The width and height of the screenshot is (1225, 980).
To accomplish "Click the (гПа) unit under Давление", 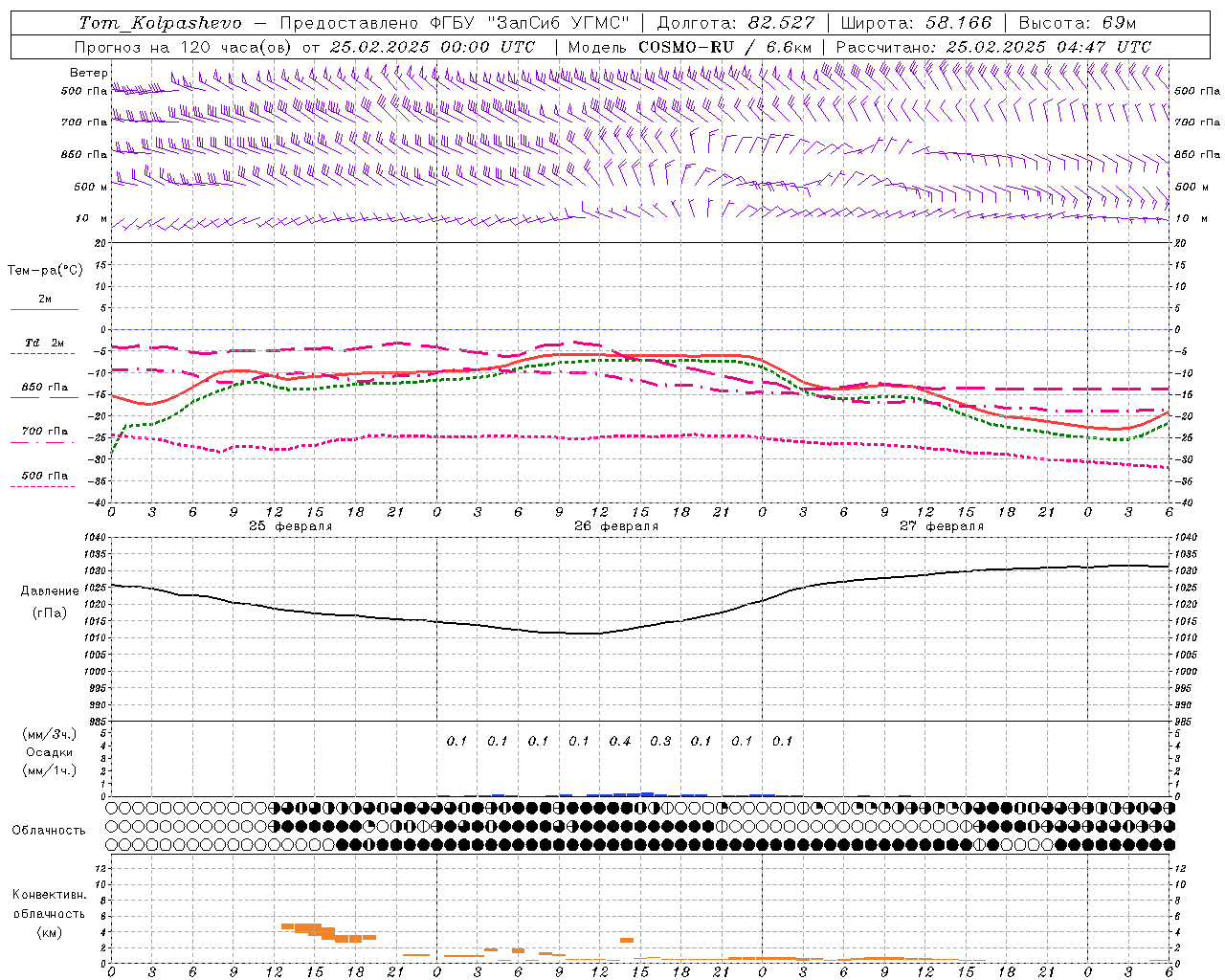I will click(50, 612).
